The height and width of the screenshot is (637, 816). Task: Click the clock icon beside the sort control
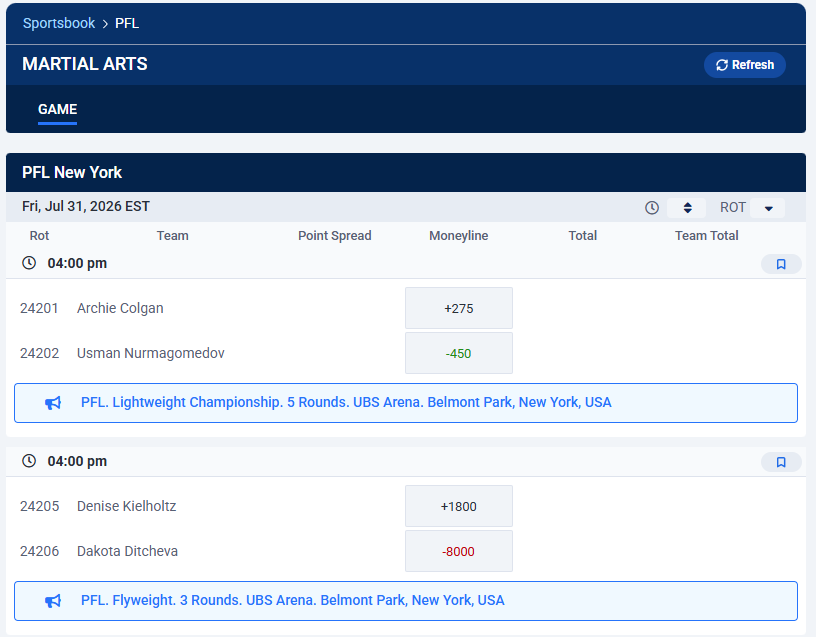click(652, 208)
